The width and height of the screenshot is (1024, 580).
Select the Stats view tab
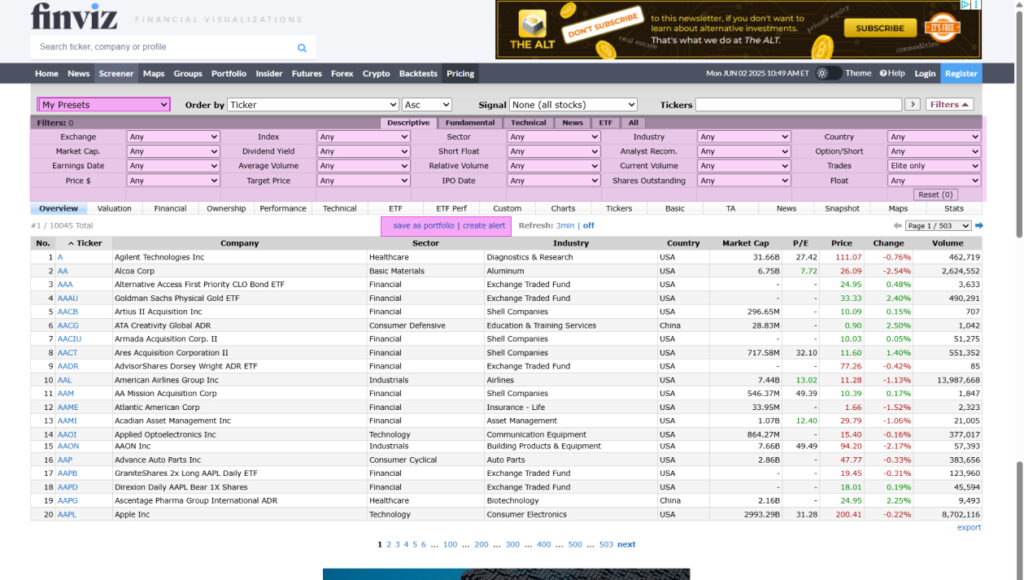[954, 208]
